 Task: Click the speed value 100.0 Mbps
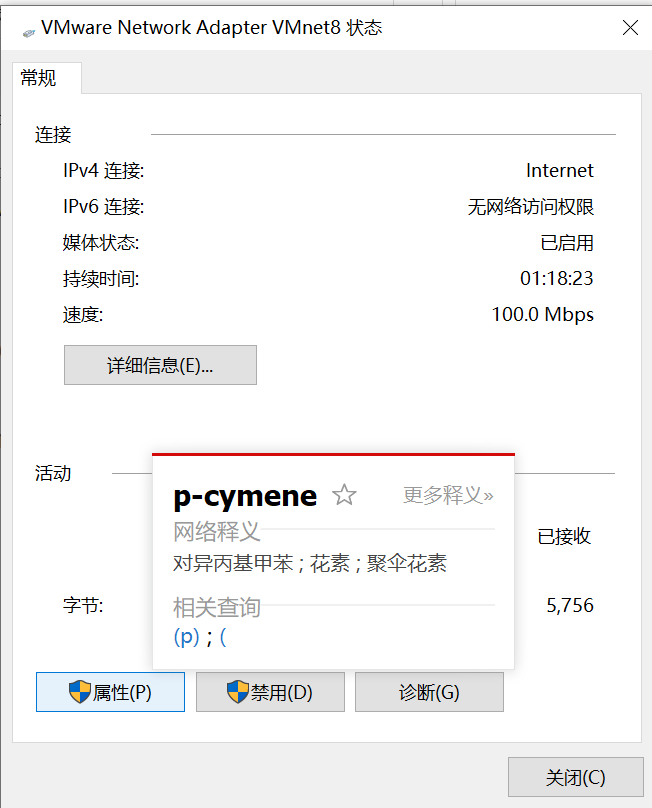point(543,314)
